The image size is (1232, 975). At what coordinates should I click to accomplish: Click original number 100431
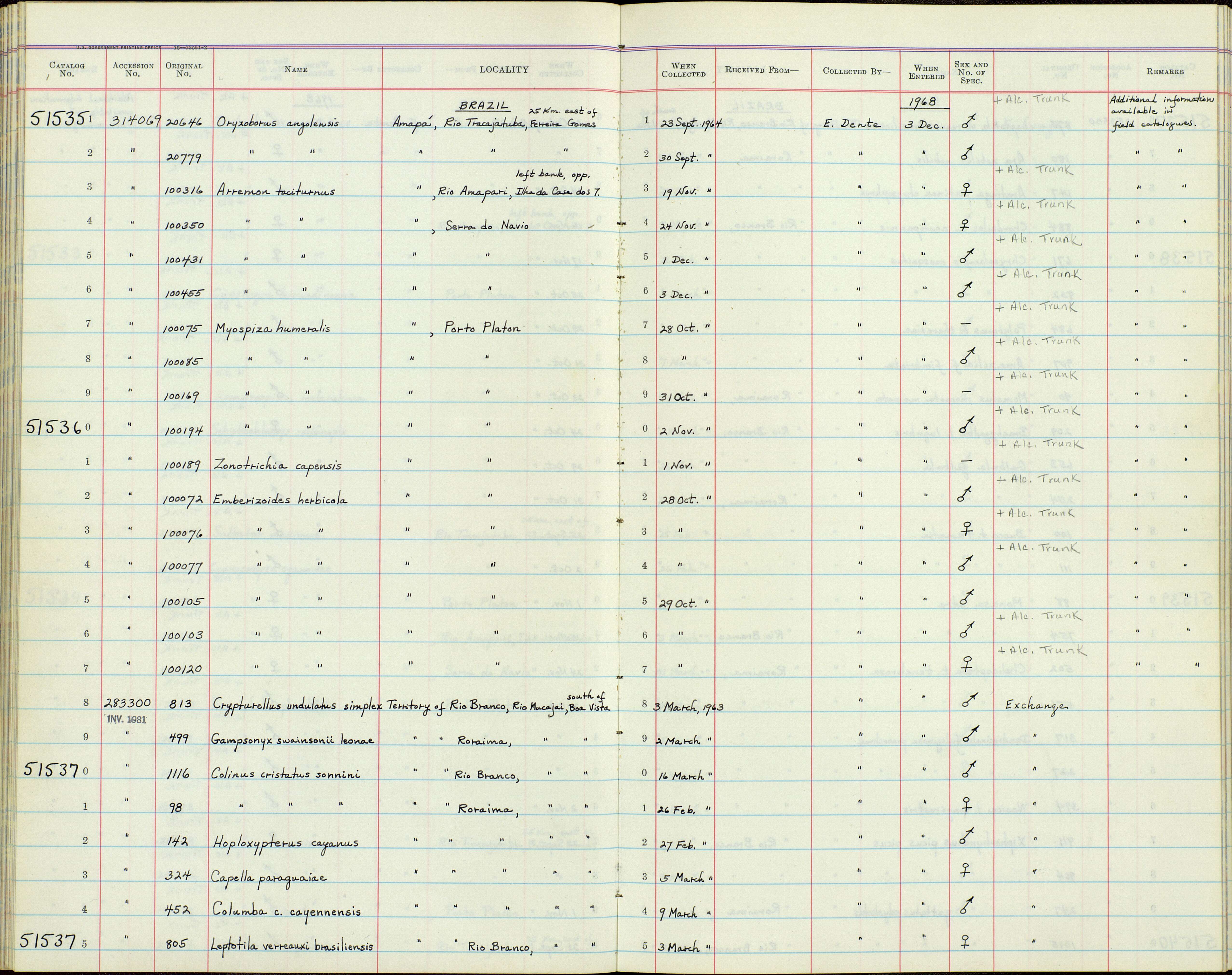pyautogui.click(x=184, y=260)
